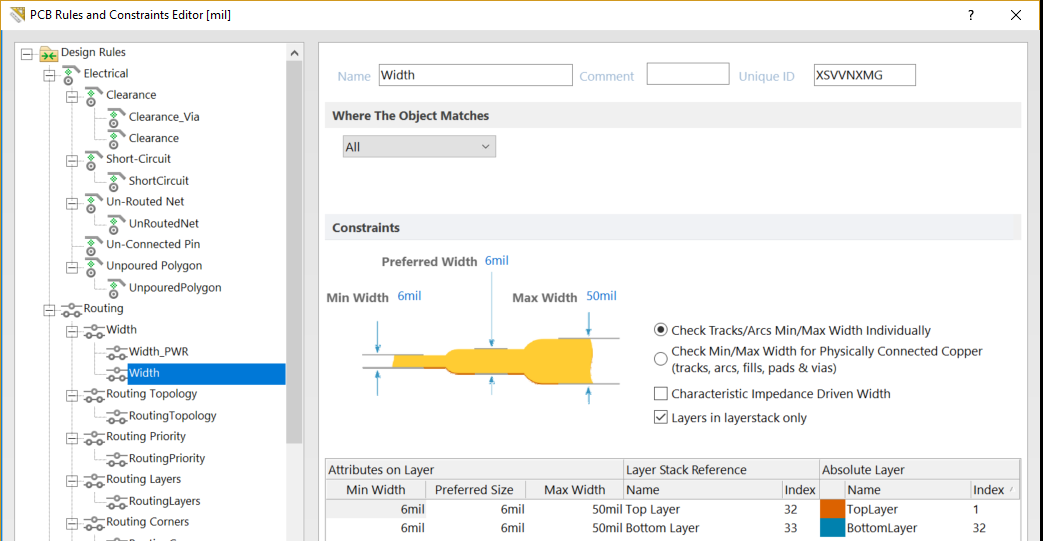Select the Width_PWR rule
Screen dimensions: 1043x541
pyautogui.click(x=158, y=351)
